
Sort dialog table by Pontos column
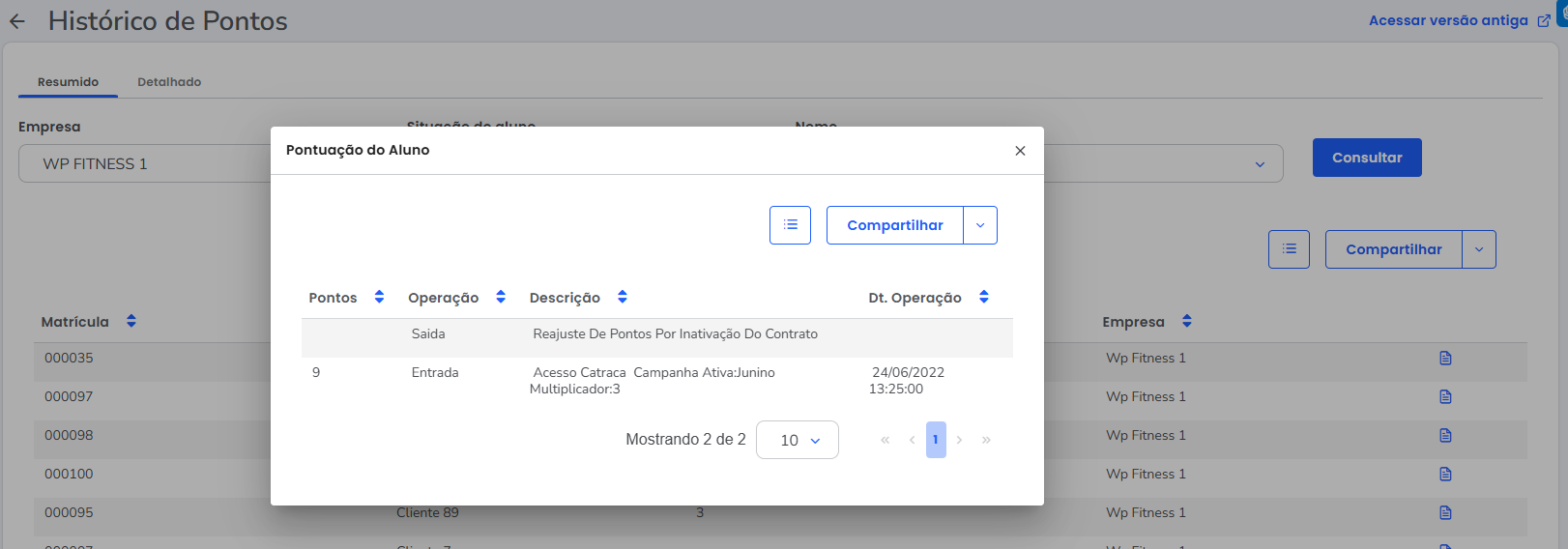point(379,298)
